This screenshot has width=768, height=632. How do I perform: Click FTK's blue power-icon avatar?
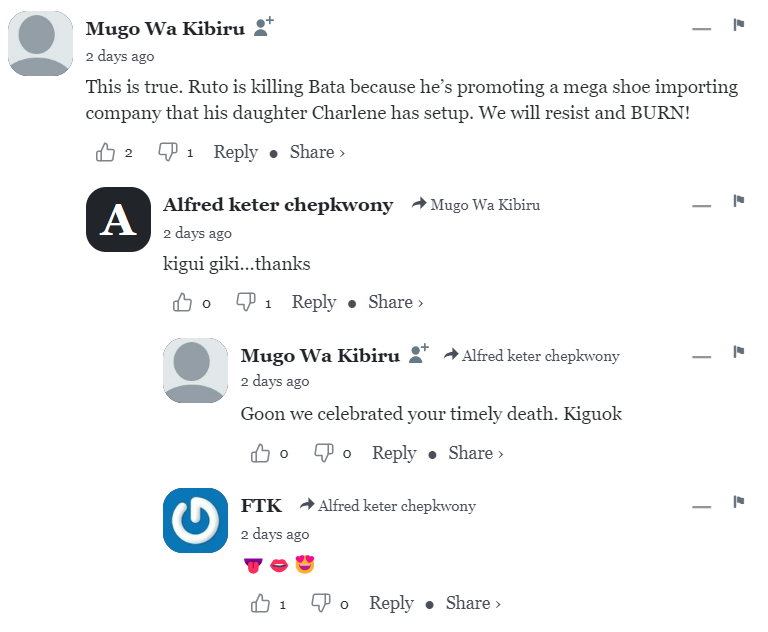[x=196, y=520]
